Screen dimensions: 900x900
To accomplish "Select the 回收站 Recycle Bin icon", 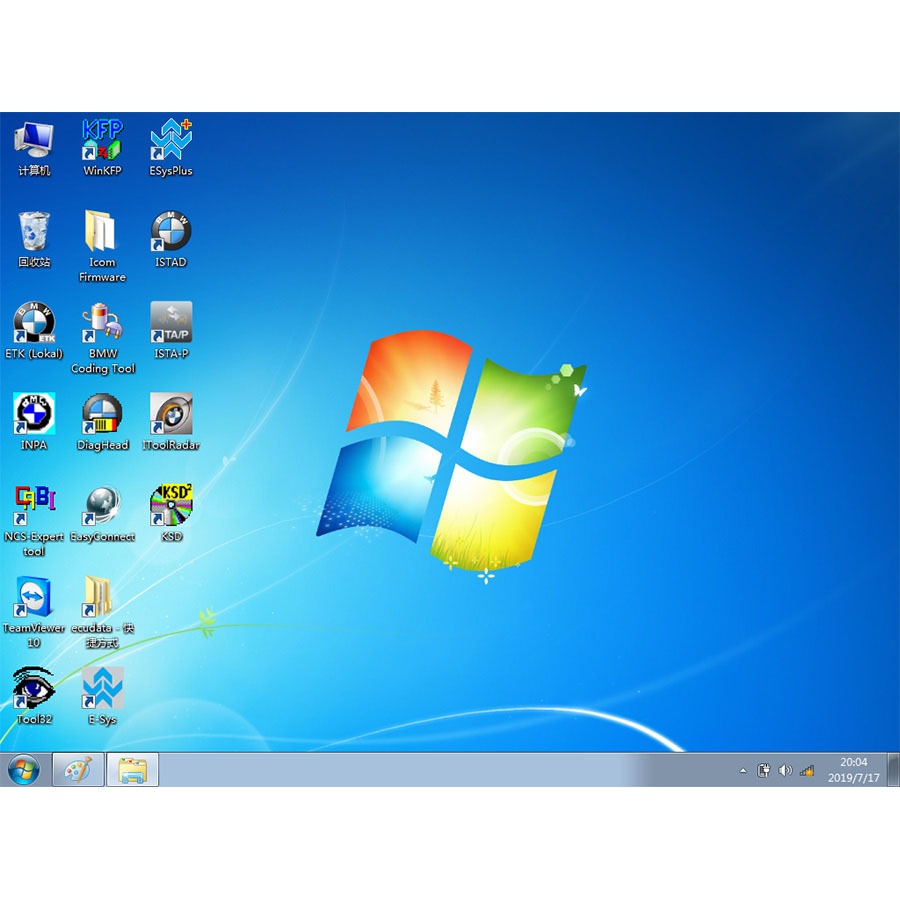I will (x=34, y=239).
